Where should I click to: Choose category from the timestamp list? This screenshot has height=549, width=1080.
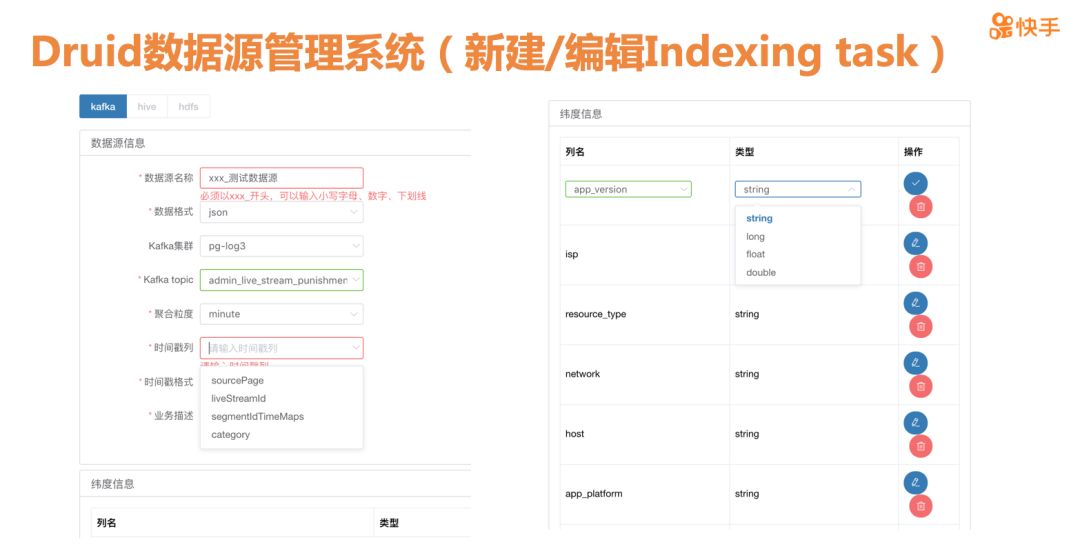click(282, 435)
